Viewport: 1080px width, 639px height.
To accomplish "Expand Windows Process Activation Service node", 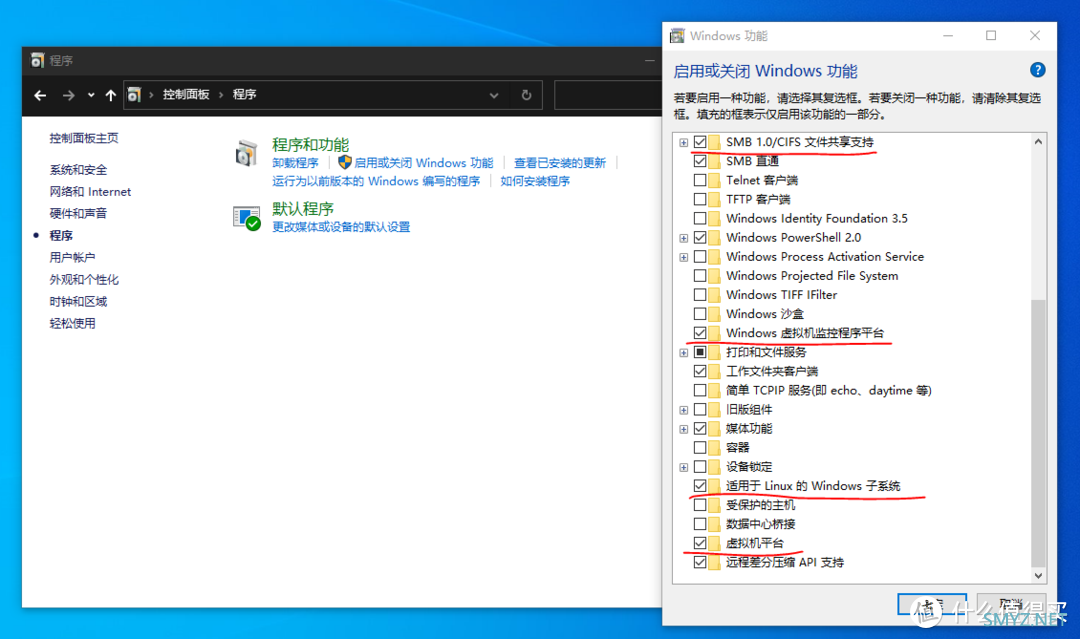I will pos(683,258).
